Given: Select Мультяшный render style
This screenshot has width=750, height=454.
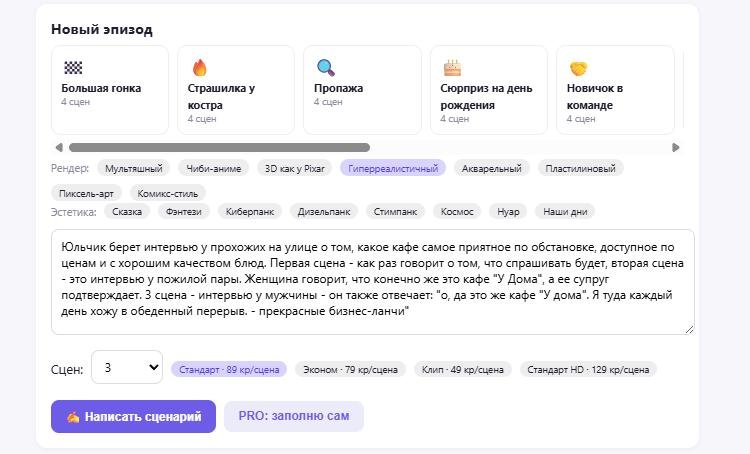Looking at the screenshot, I should coord(133,168).
